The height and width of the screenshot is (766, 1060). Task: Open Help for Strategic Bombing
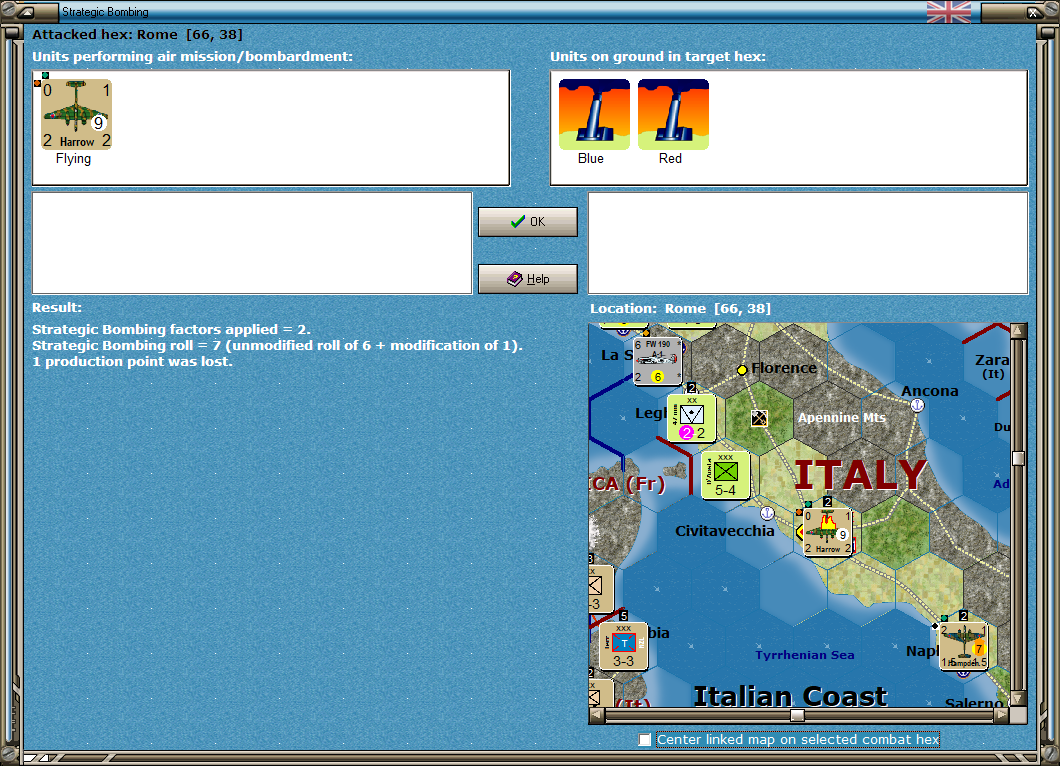tap(527, 279)
